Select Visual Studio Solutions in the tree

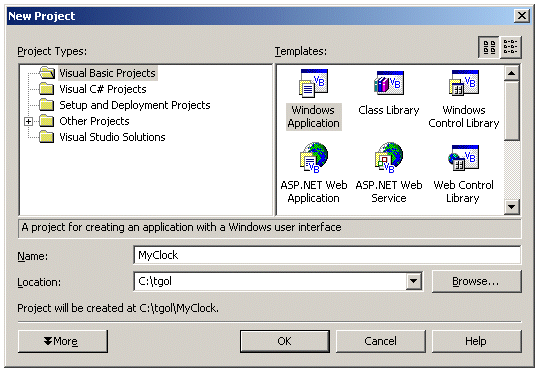(x=112, y=137)
